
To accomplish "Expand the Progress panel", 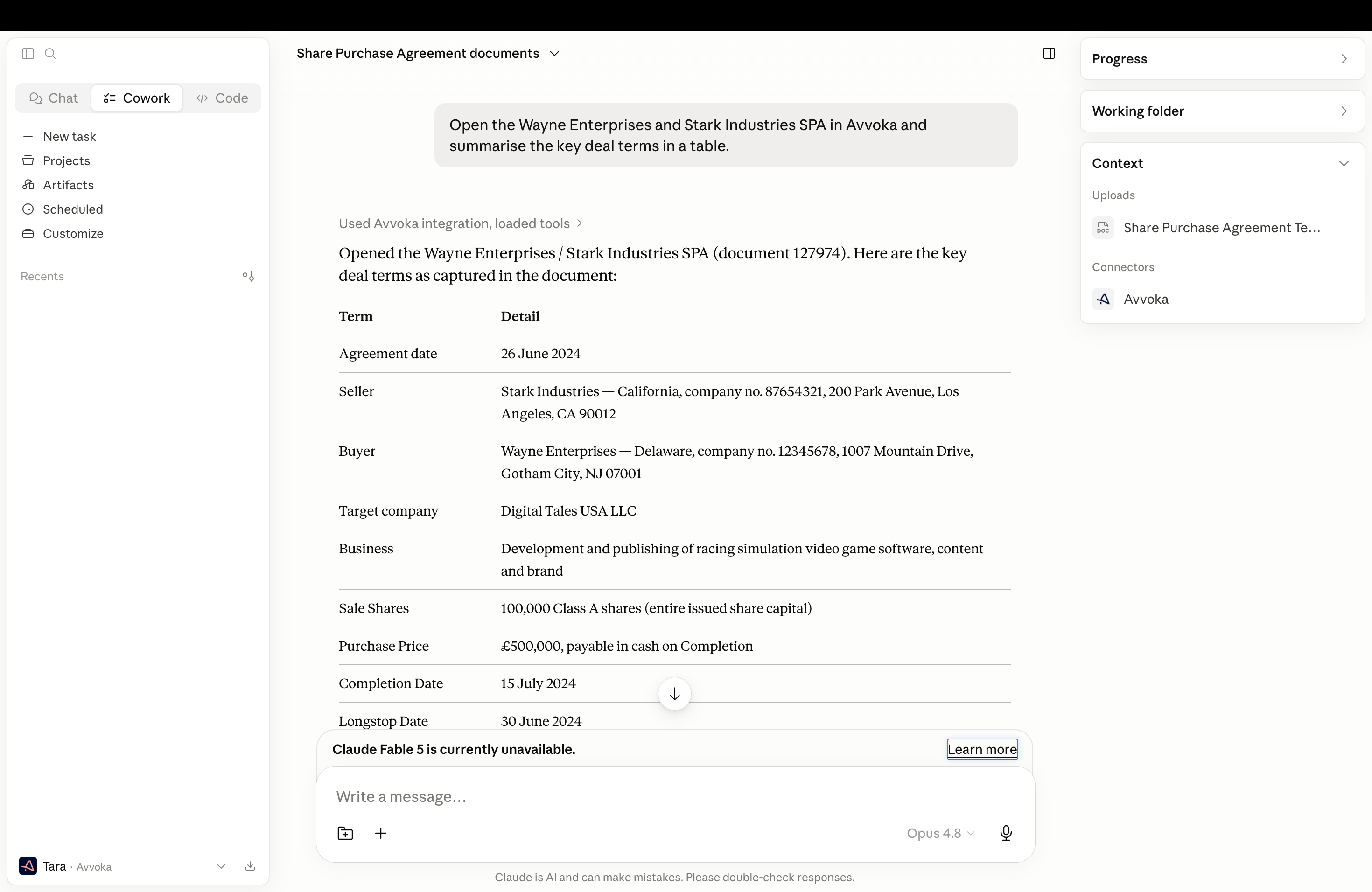I will 1222,59.
